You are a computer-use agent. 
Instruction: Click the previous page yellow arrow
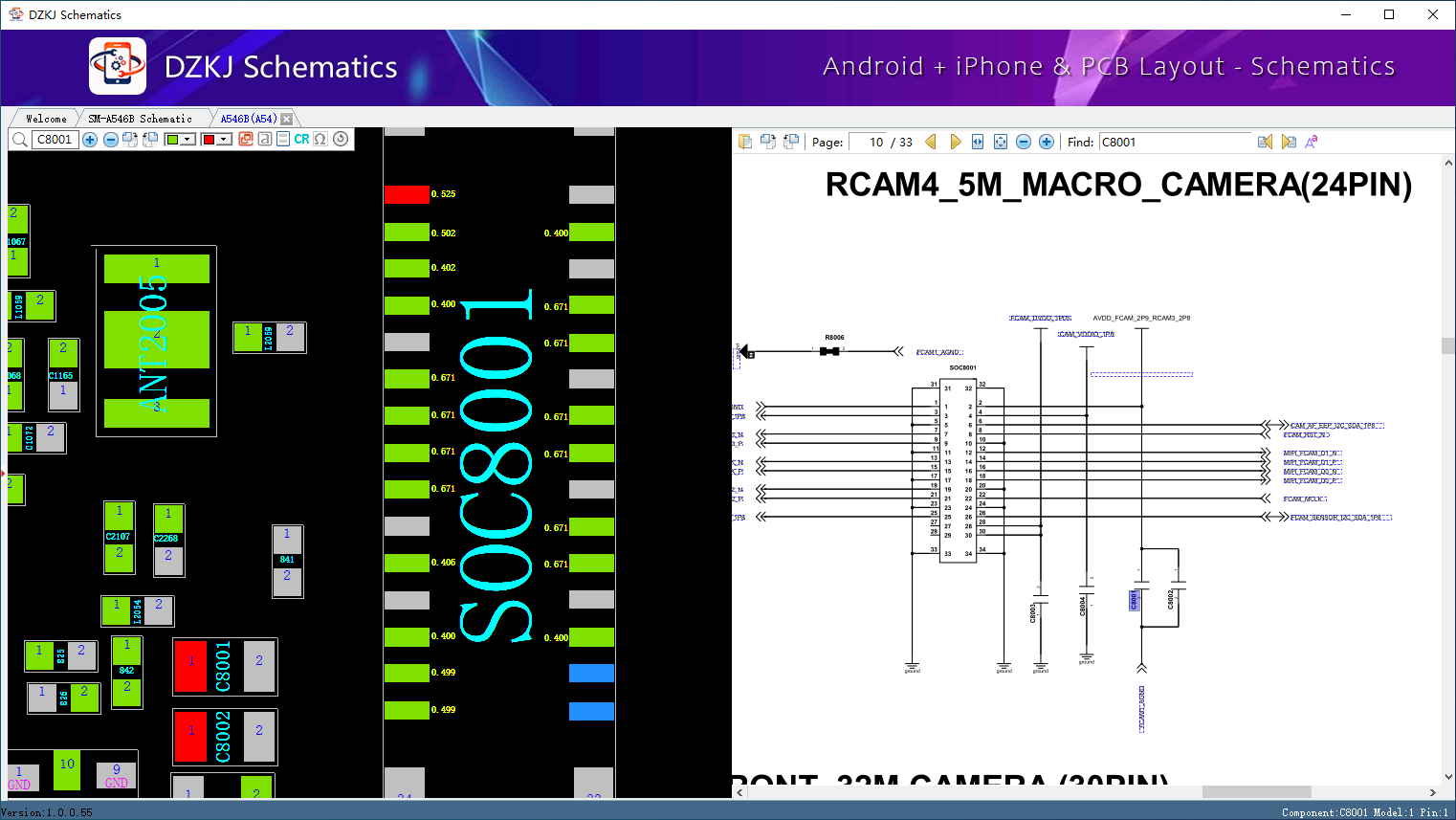tap(930, 141)
